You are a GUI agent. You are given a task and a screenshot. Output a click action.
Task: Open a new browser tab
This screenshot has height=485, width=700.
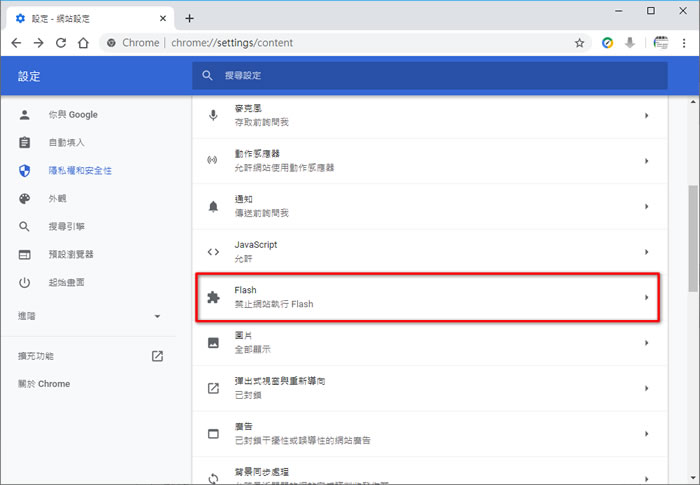[x=189, y=18]
